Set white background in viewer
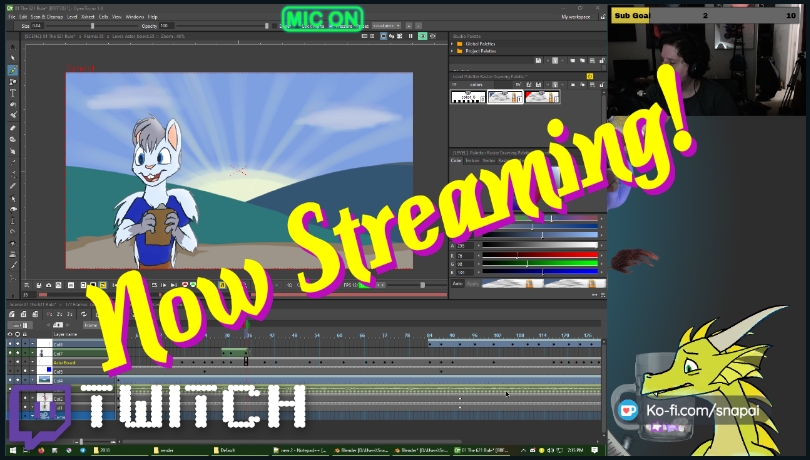810x460 pixels. (x=83, y=285)
